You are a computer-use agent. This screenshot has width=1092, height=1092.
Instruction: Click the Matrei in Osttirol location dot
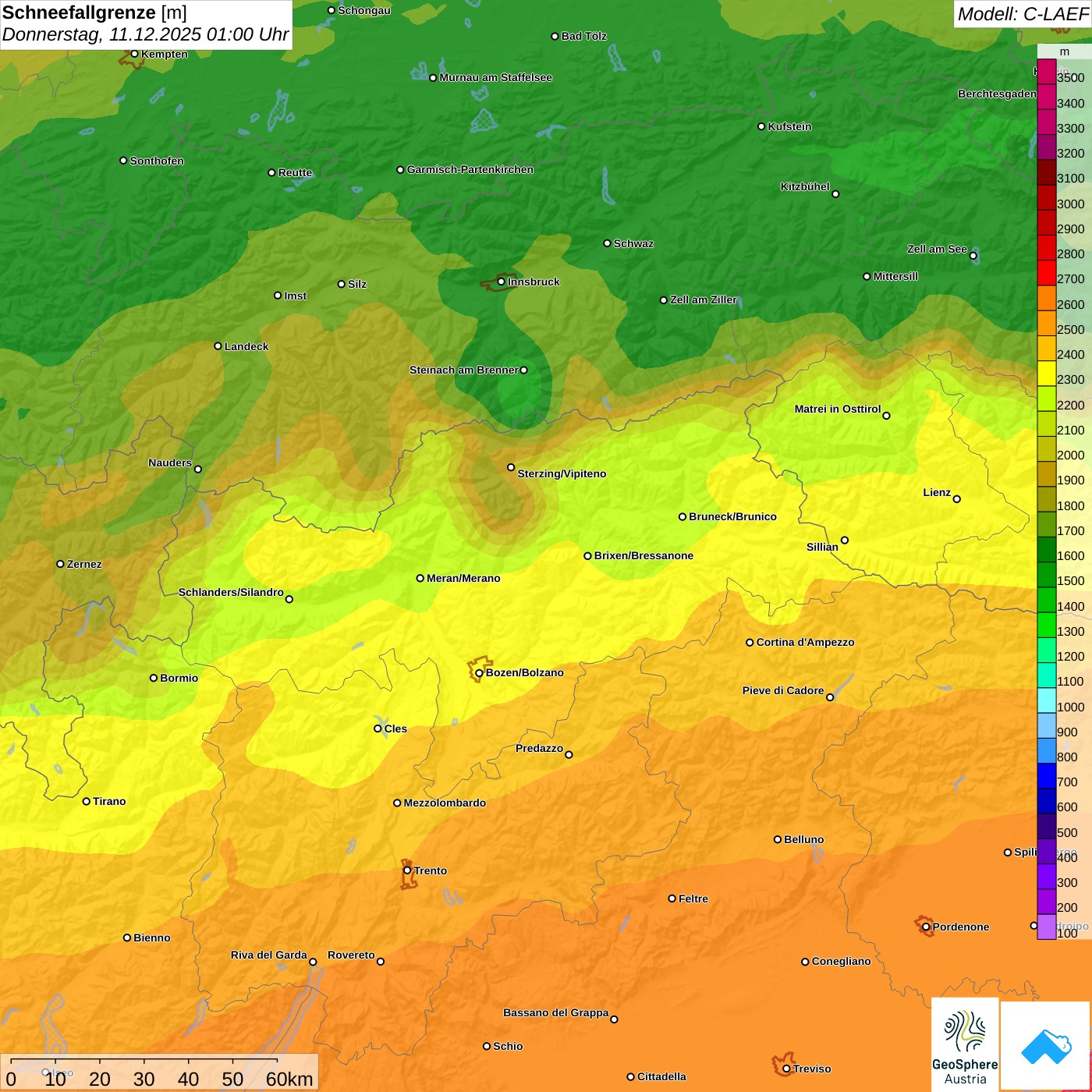click(886, 416)
